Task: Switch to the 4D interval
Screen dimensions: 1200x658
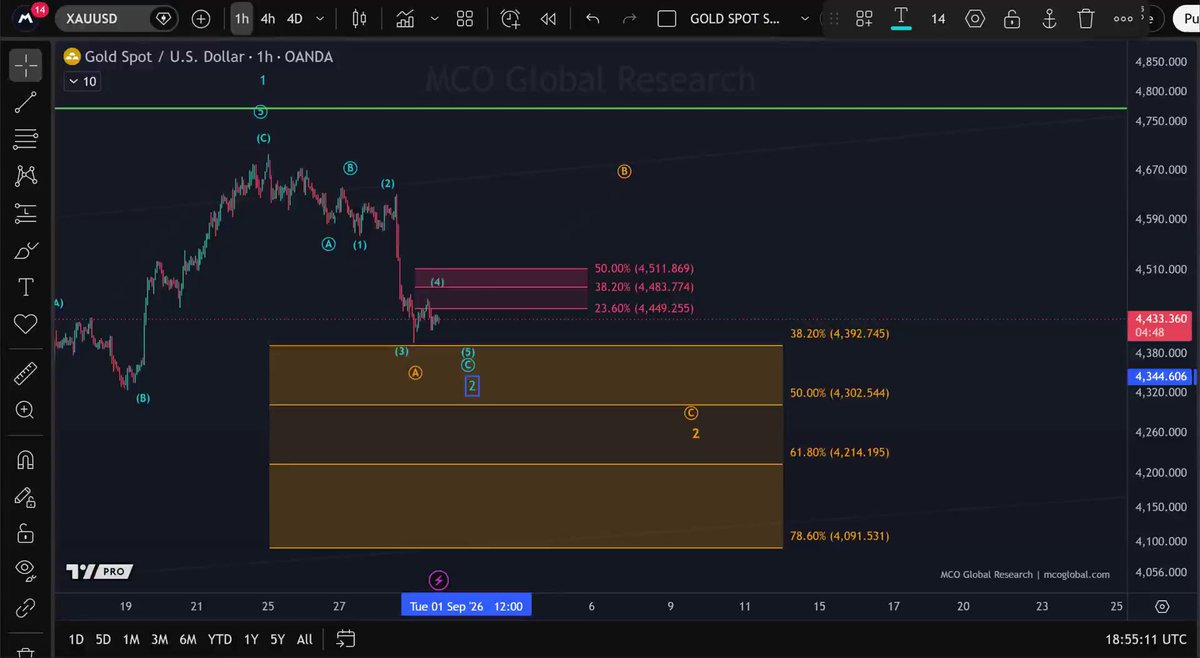Action: coord(294,18)
